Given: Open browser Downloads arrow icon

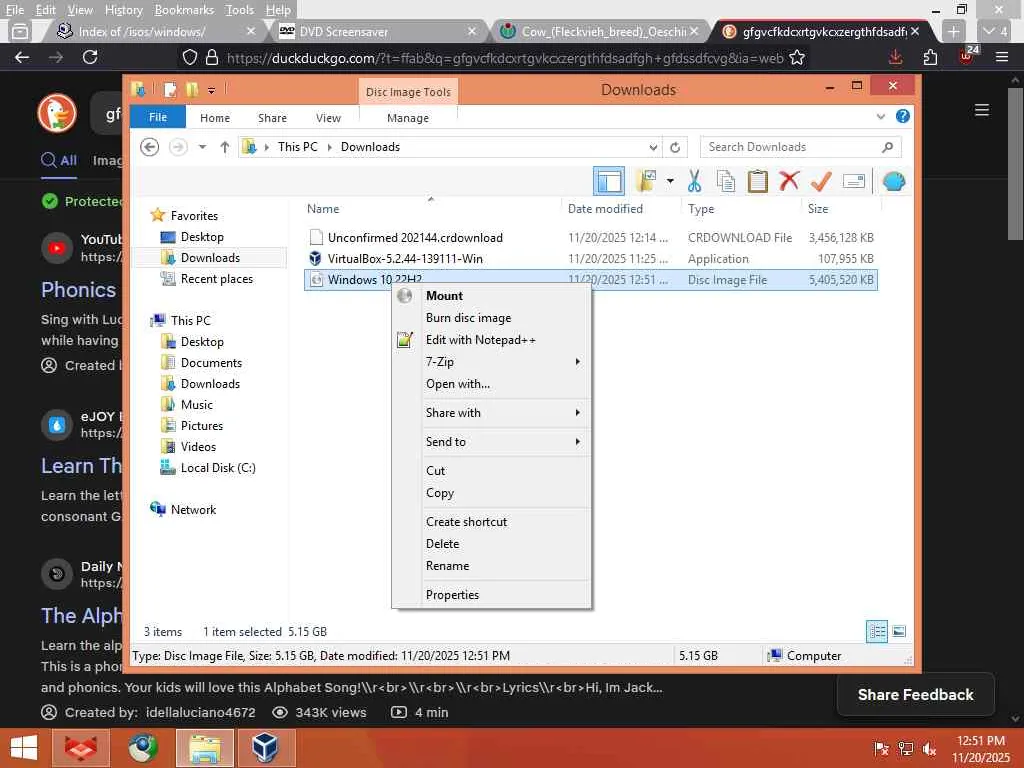Looking at the screenshot, I should [895, 57].
